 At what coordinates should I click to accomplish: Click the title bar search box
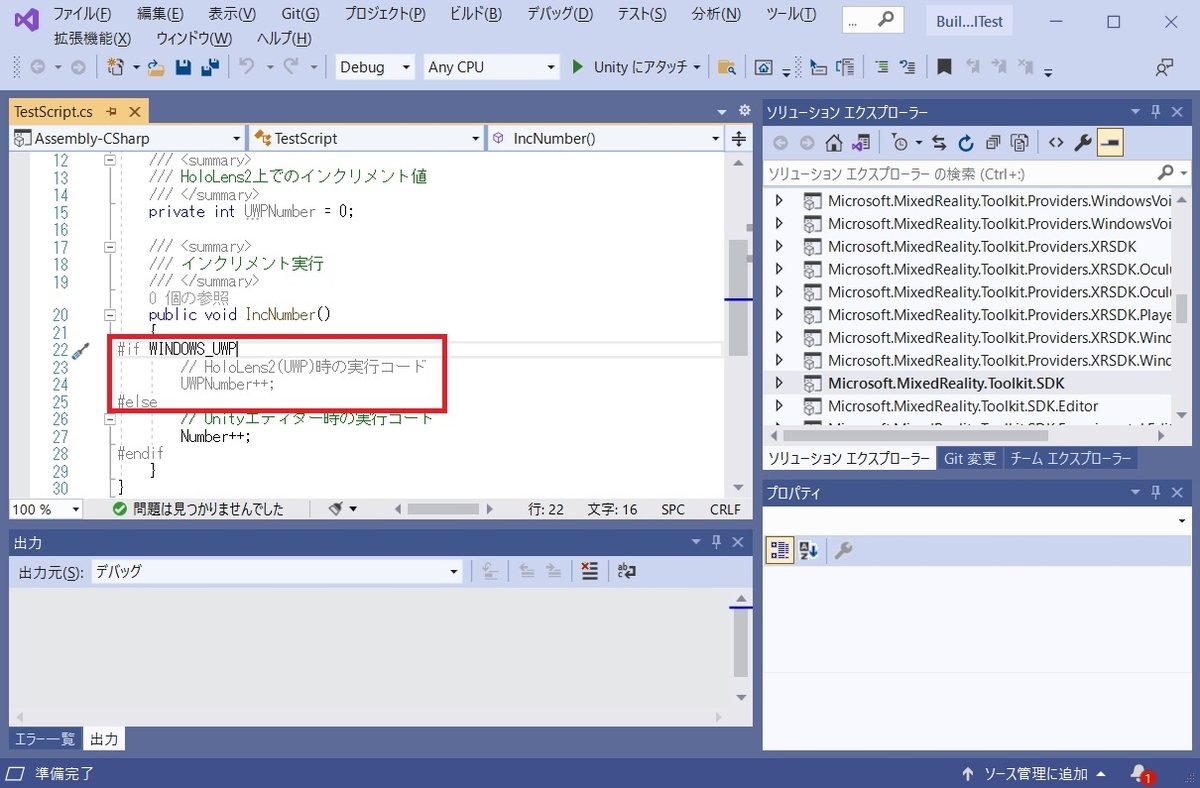point(873,20)
